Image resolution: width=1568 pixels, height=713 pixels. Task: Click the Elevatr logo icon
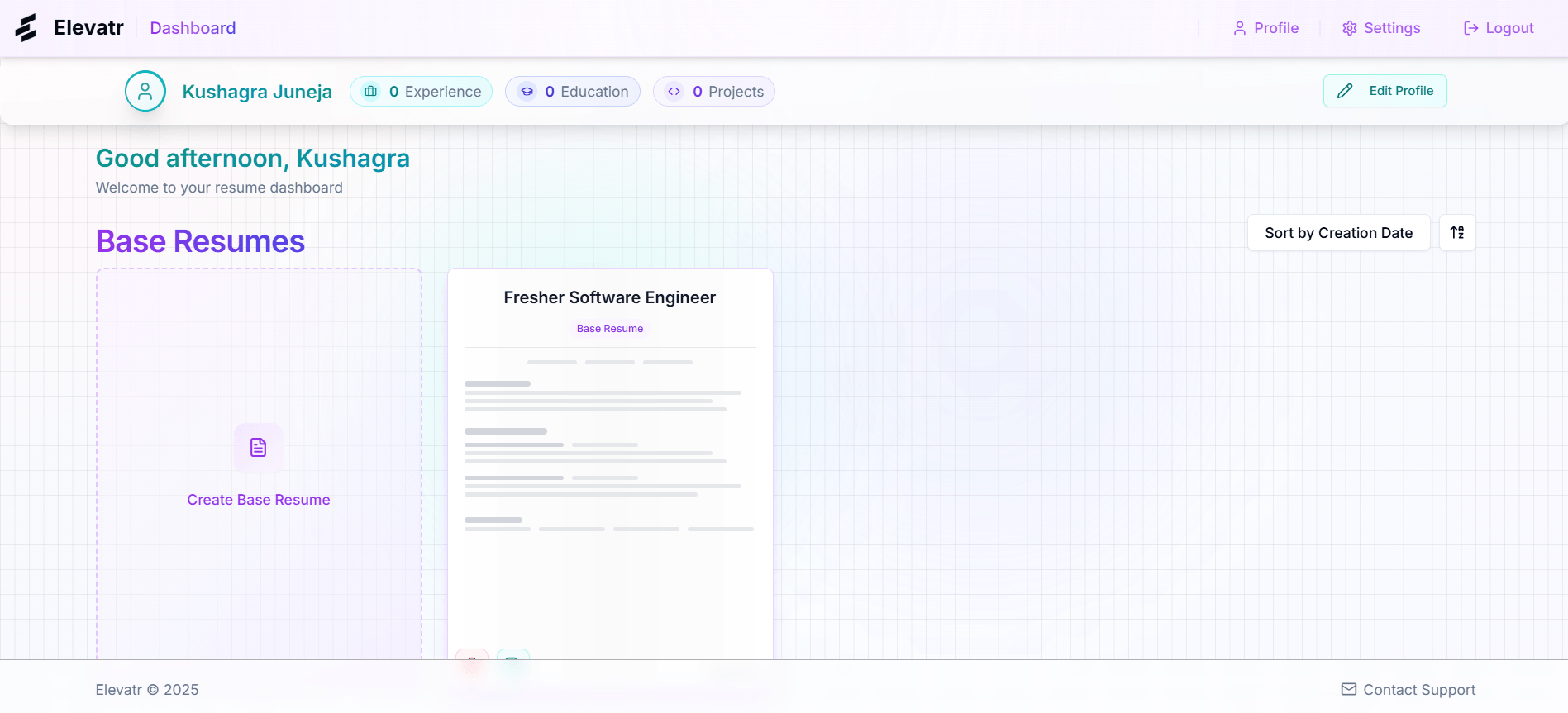click(26, 28)
